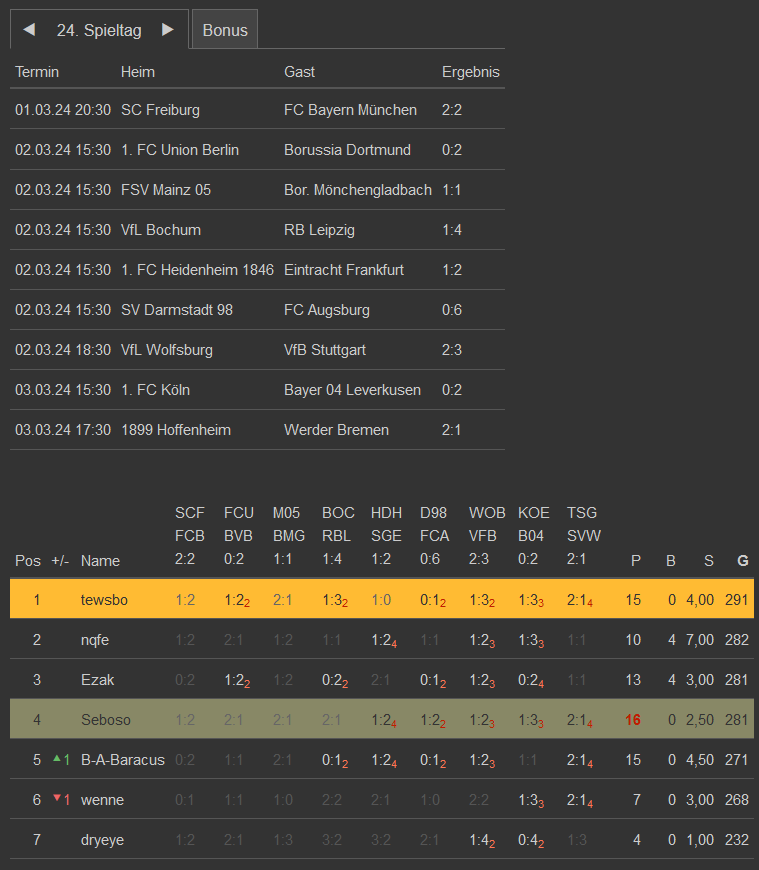
Task: Click the Name column header
Action: (99, 561)
